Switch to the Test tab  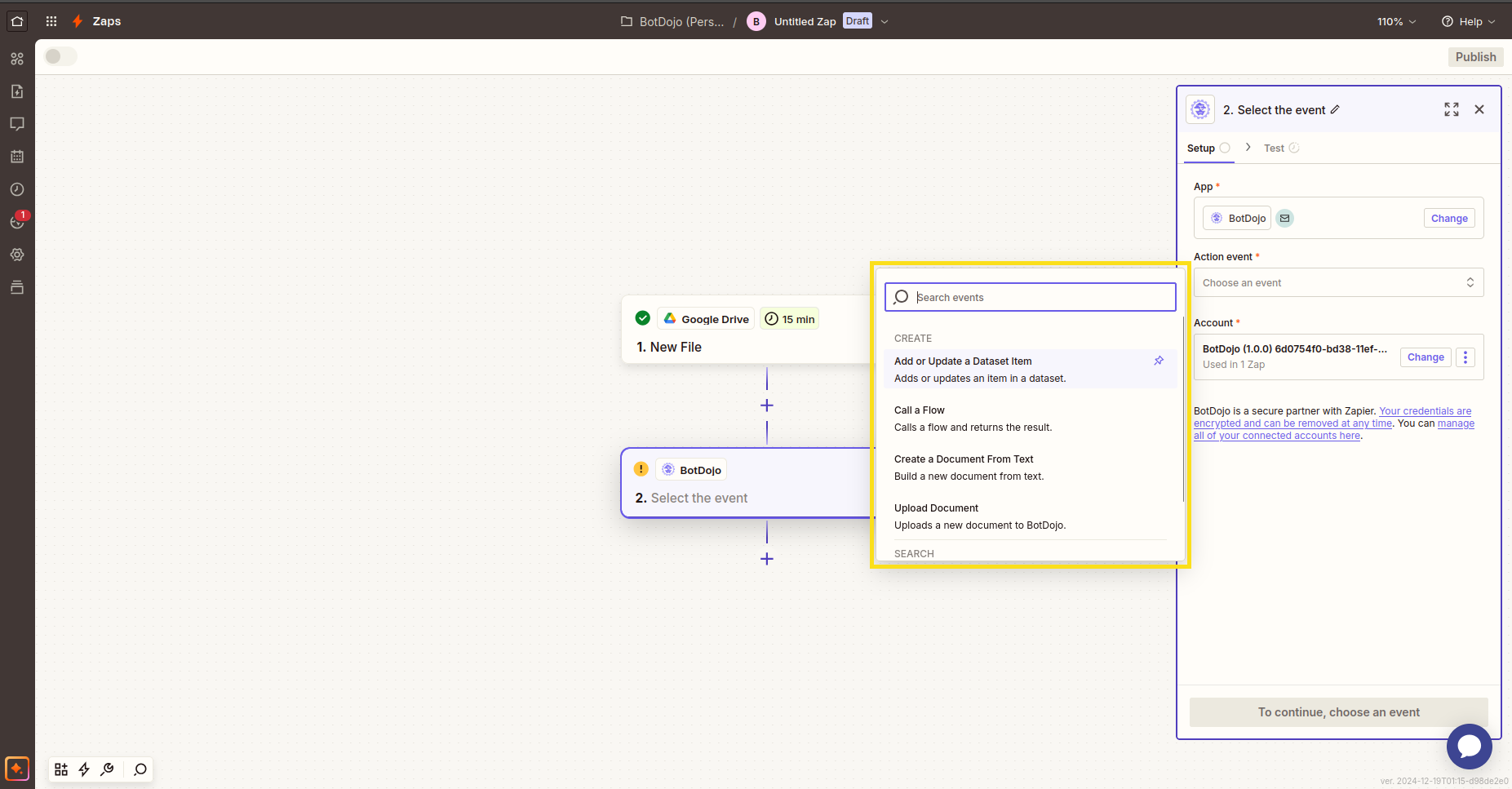[x=1281, y=148]
